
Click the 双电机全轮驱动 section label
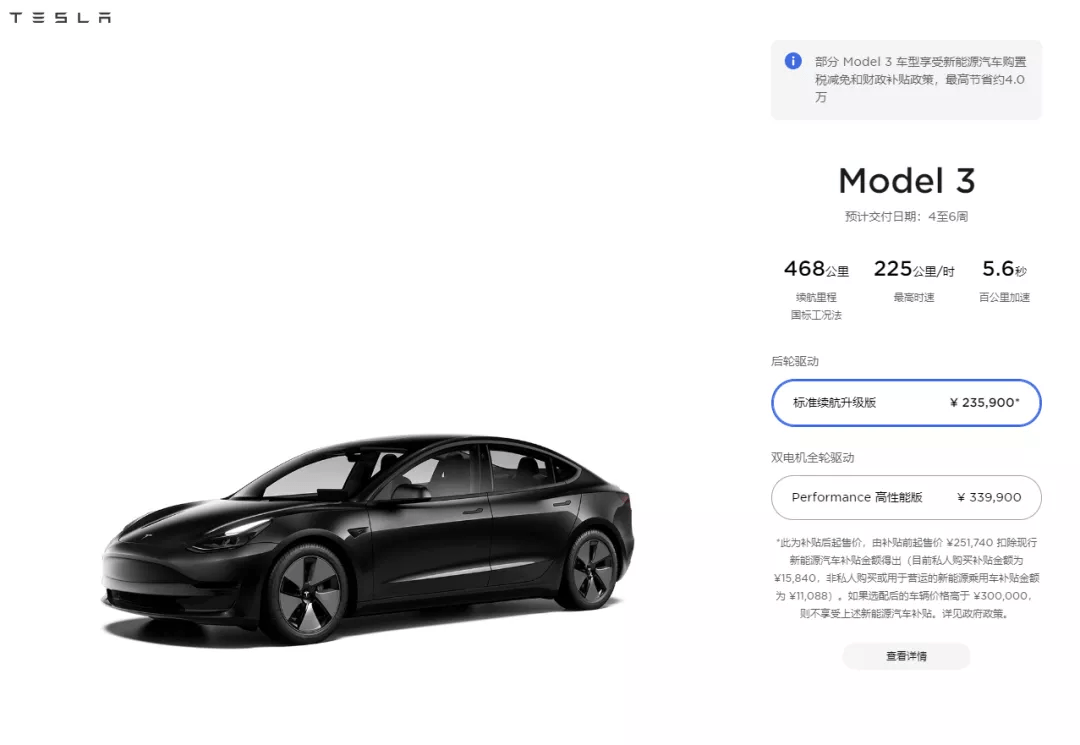coord(812,457)
